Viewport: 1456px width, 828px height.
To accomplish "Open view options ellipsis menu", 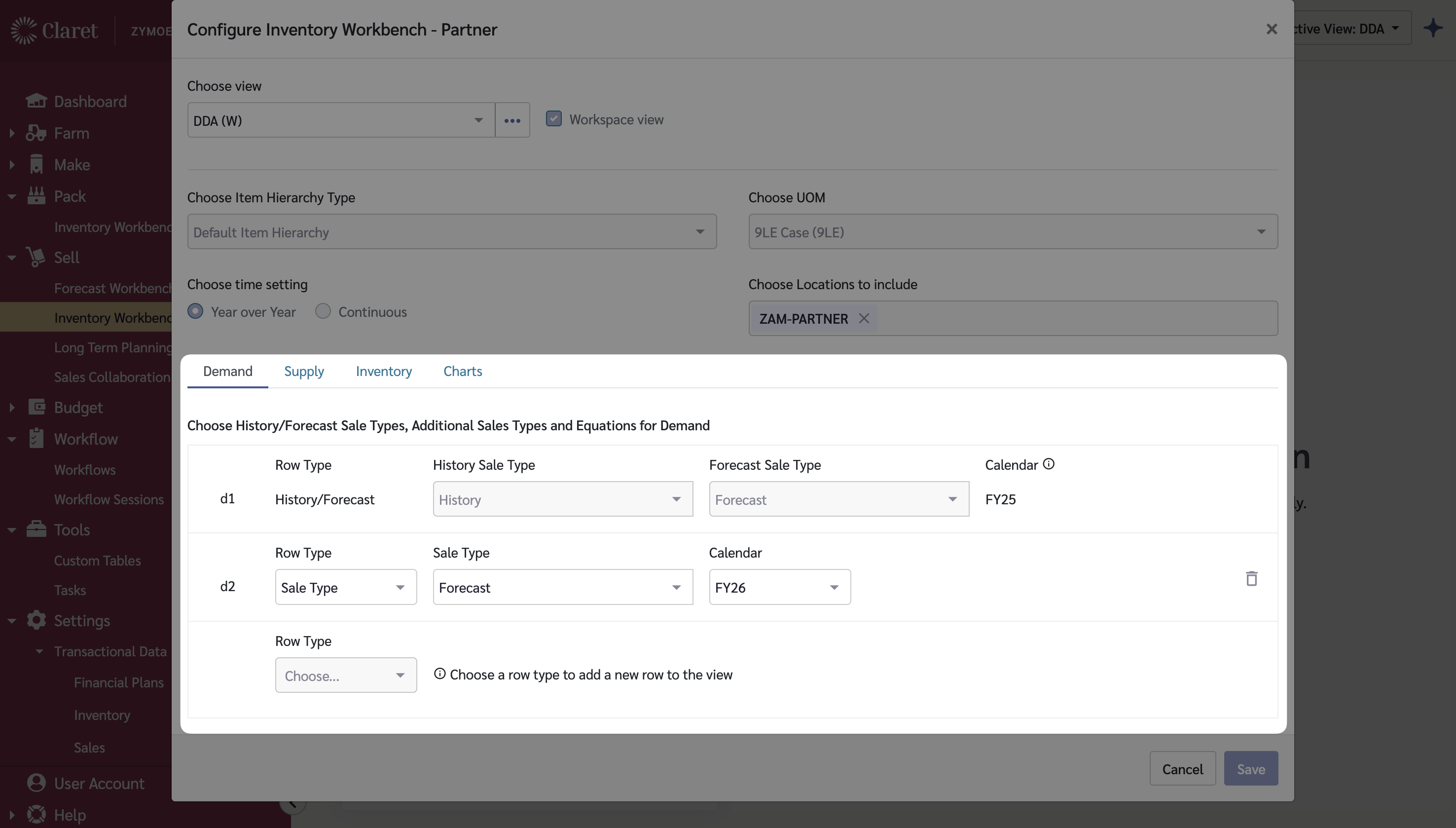I will coord(512,120).
